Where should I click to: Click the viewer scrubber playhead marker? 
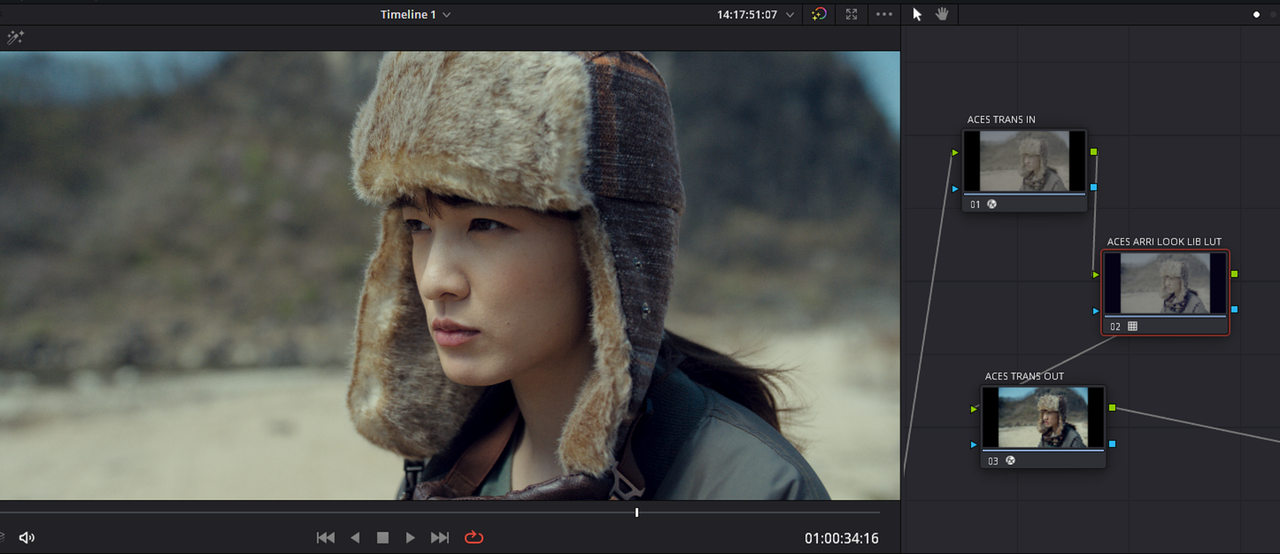tap(636, 513)
